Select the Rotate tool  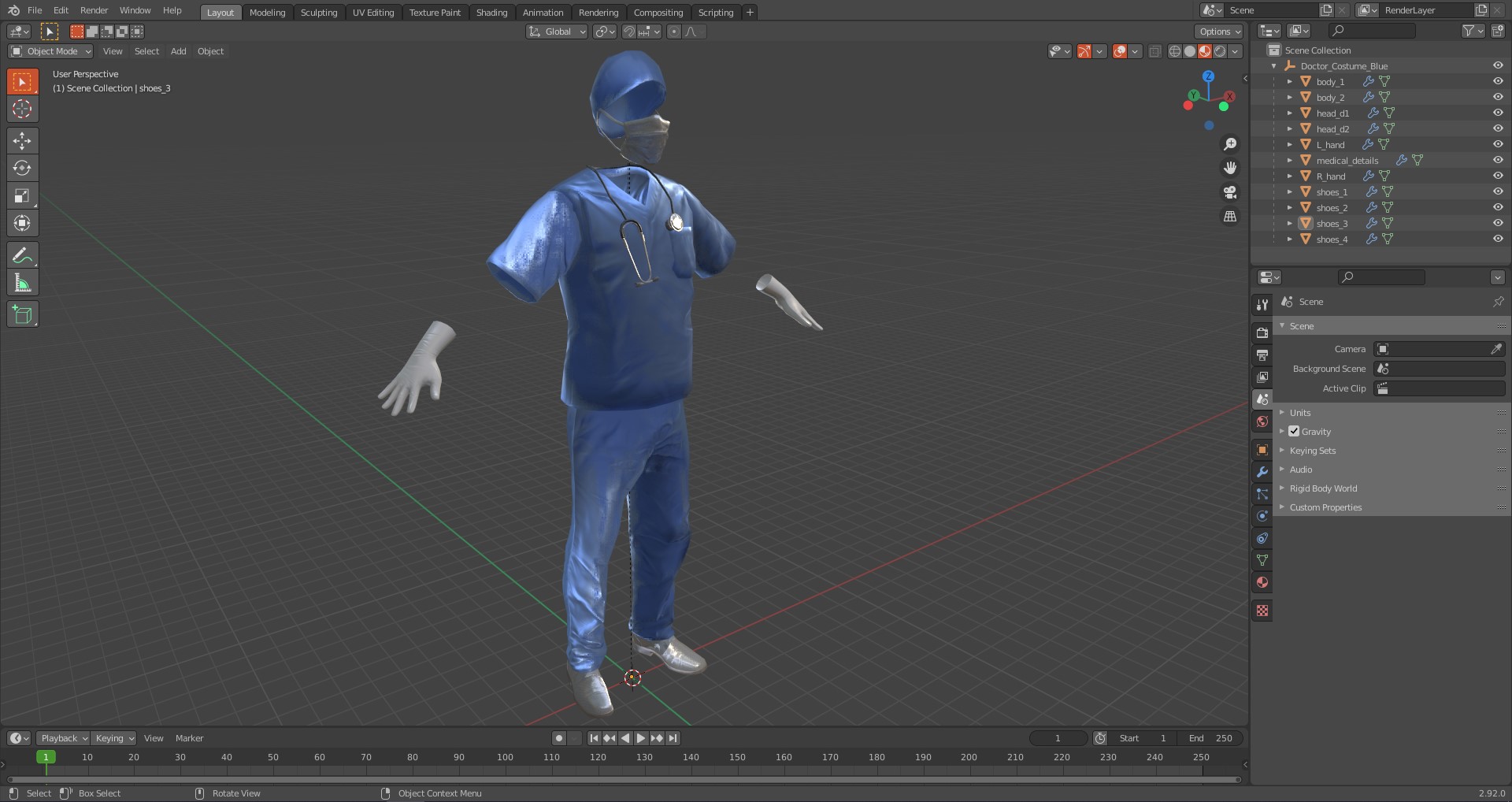point(22,169)
